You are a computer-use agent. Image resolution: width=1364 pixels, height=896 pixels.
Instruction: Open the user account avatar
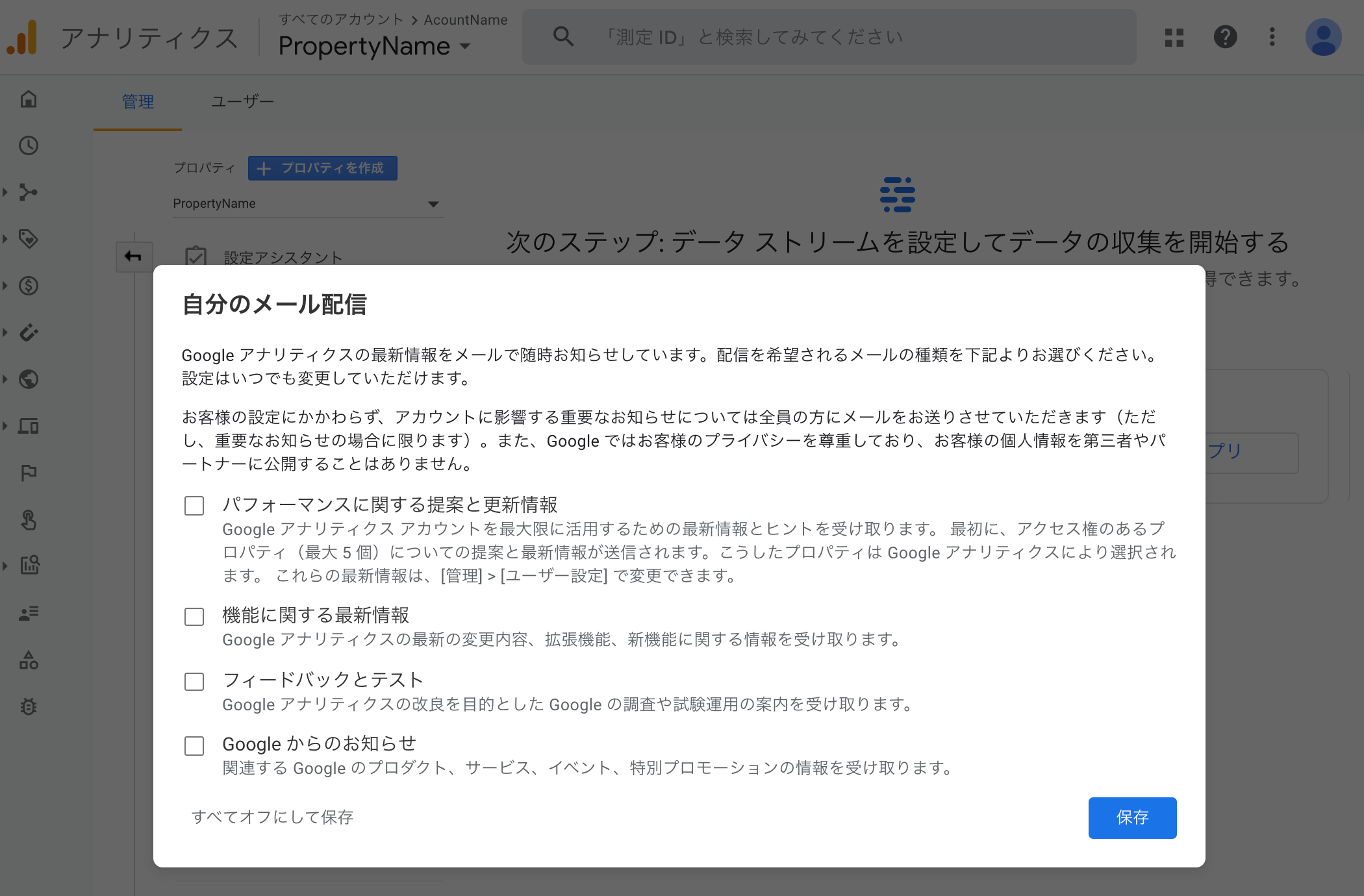point(1324,37)
